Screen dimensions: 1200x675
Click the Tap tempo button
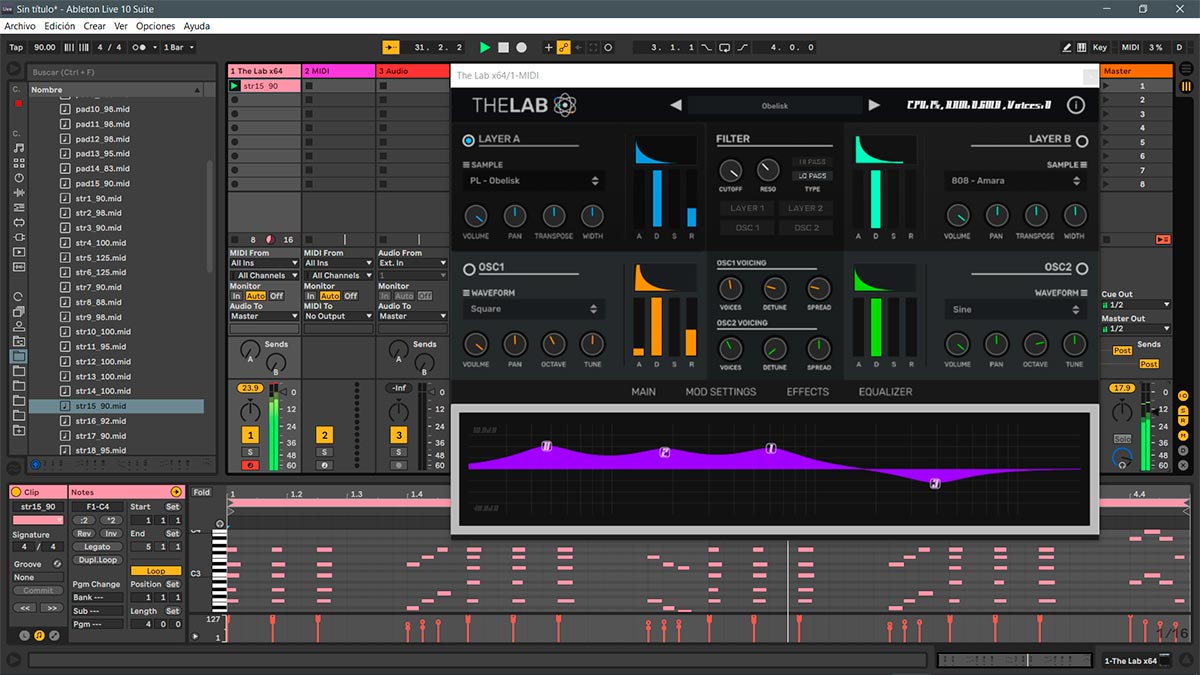tap(16, 47)
